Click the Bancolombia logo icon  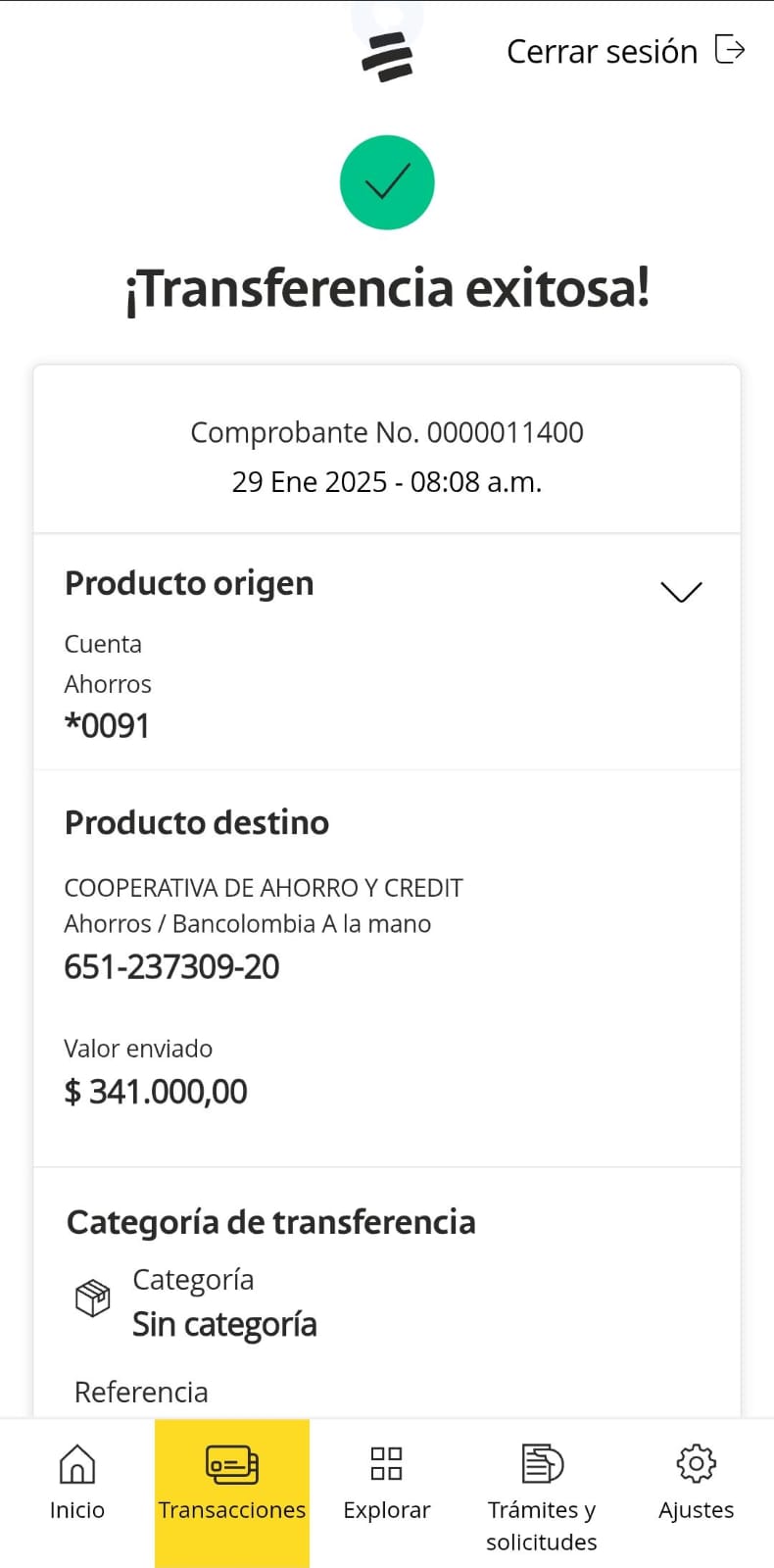[387, 57]
